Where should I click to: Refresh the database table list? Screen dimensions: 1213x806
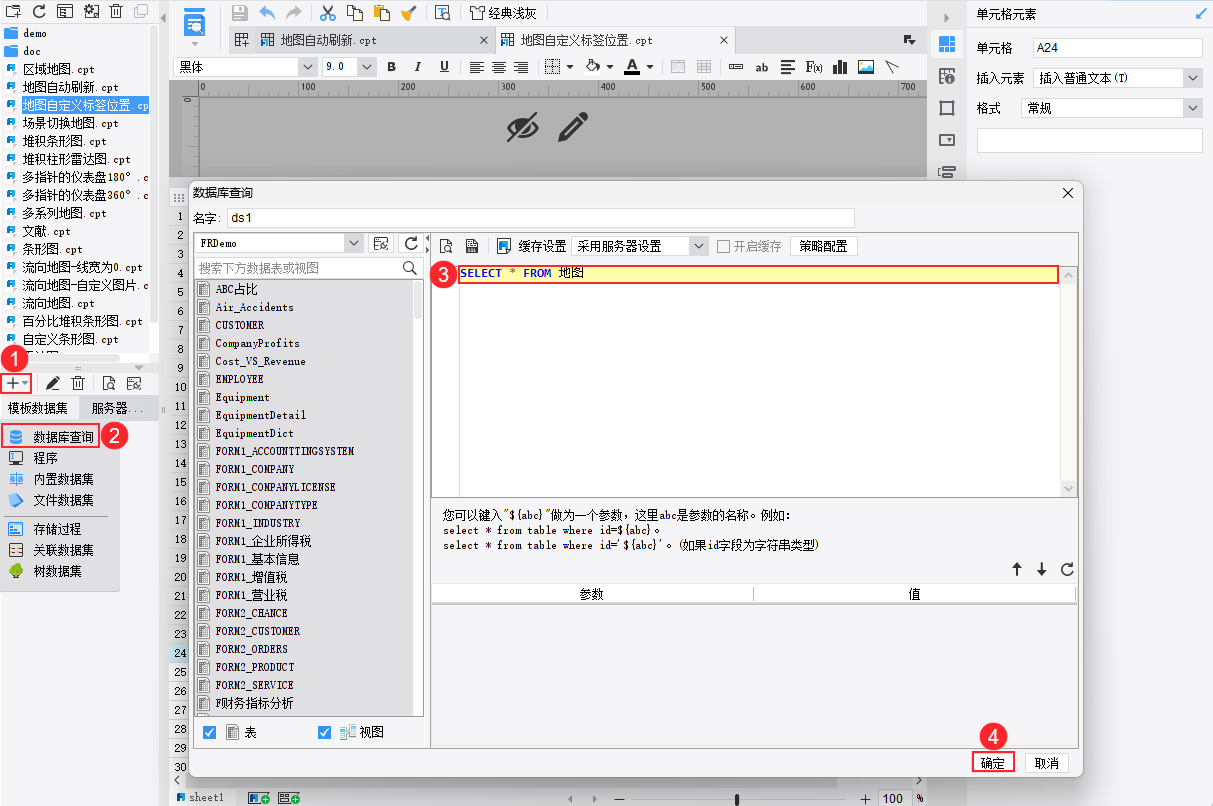[411, 243]
